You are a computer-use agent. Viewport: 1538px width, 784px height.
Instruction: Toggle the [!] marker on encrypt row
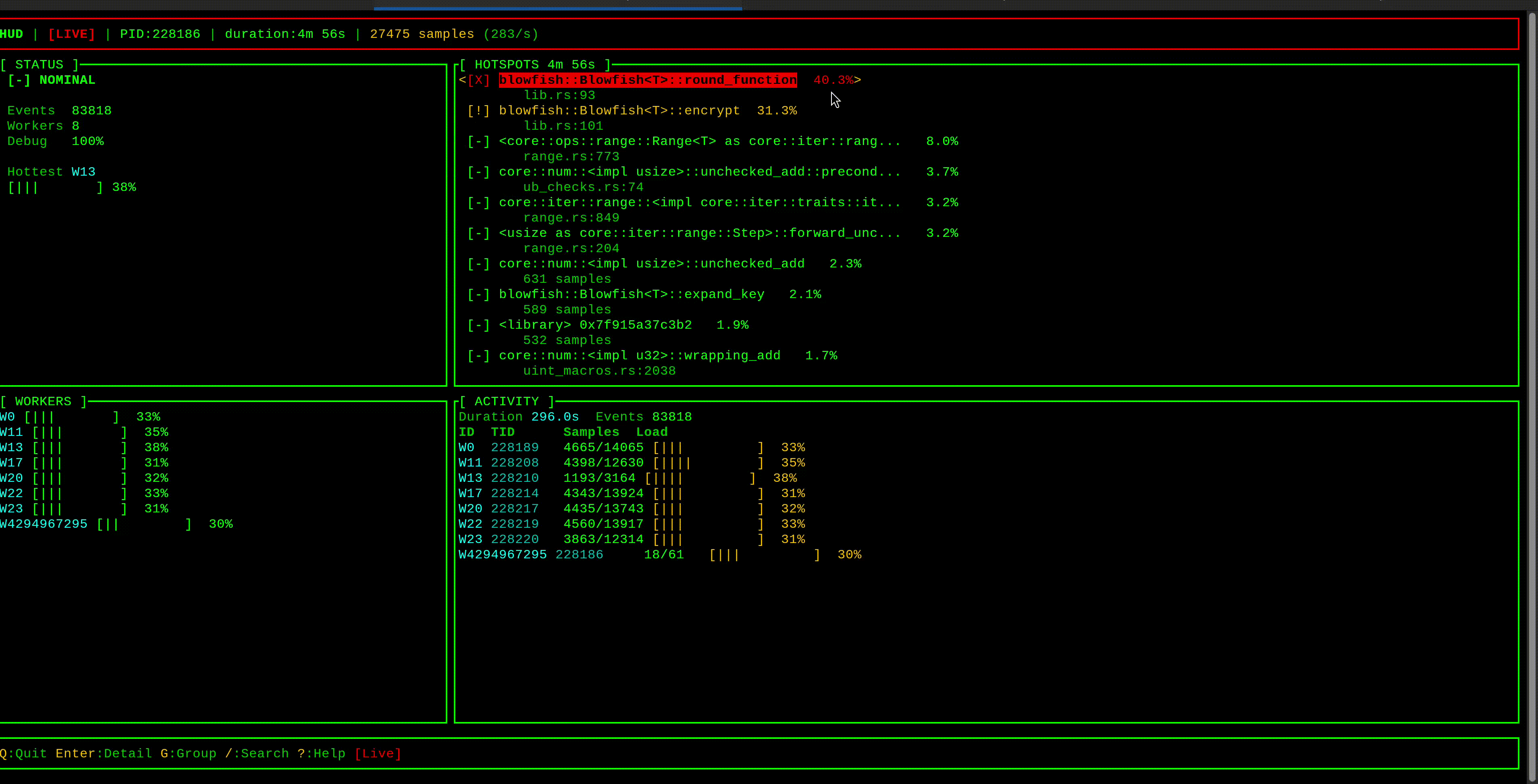[x=478, y=110]
